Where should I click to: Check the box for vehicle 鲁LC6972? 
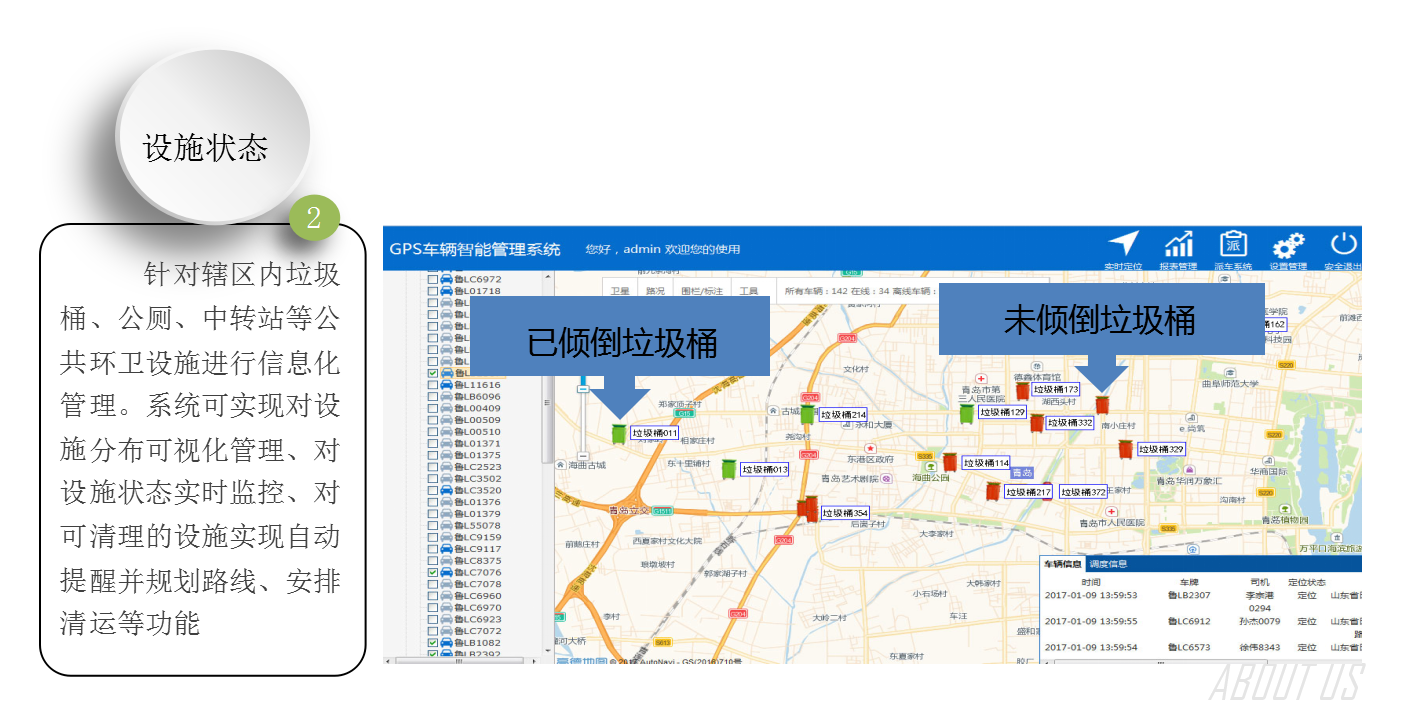(x=433, y=280)
